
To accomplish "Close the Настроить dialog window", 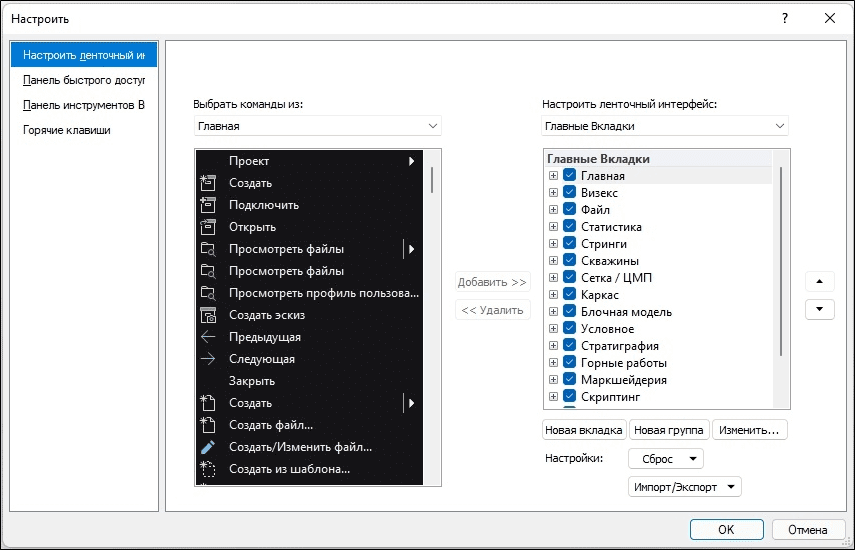I will tap(829, 18).
